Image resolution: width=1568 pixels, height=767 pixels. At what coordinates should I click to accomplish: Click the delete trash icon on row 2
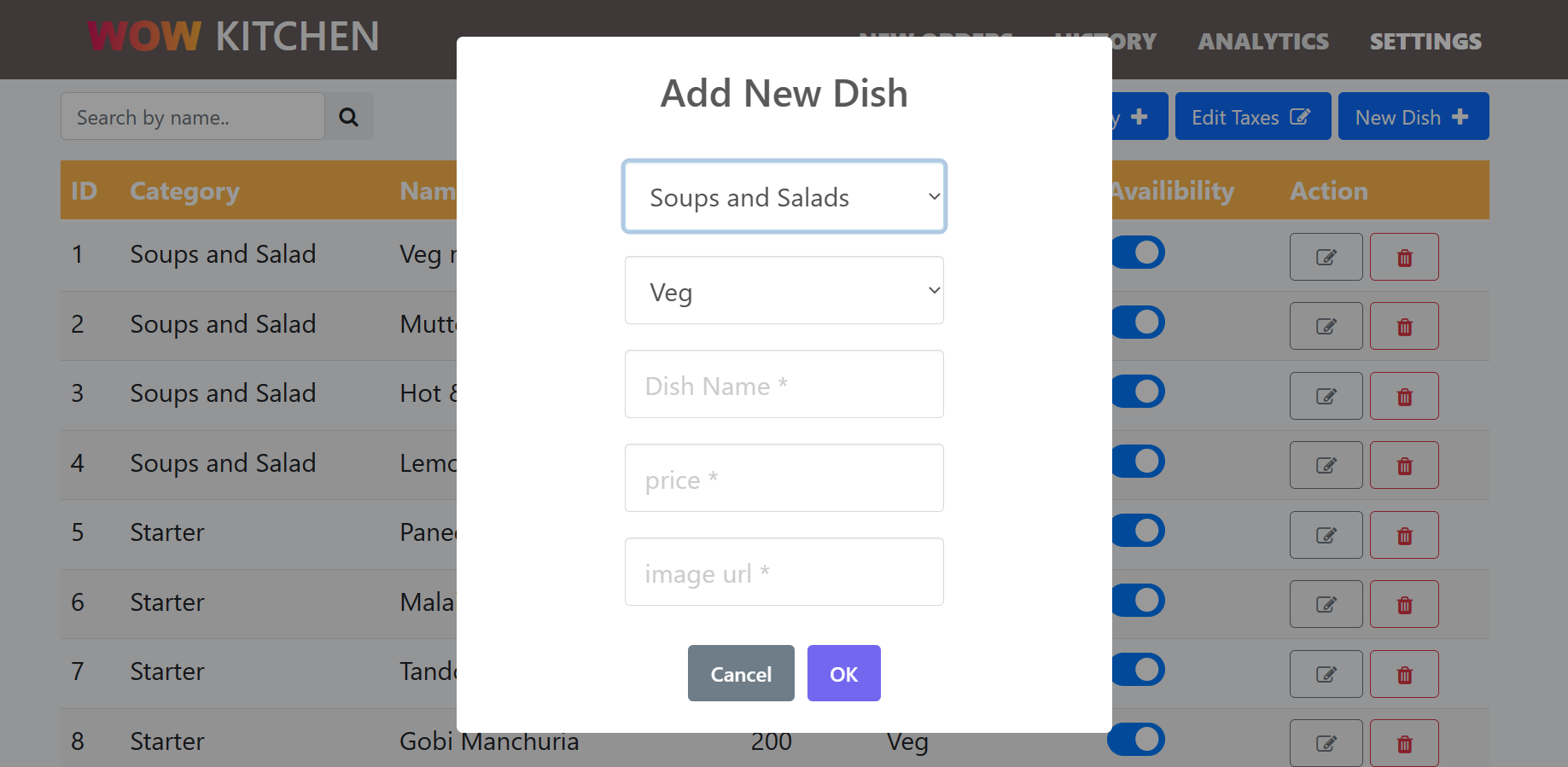point(1404,326)
